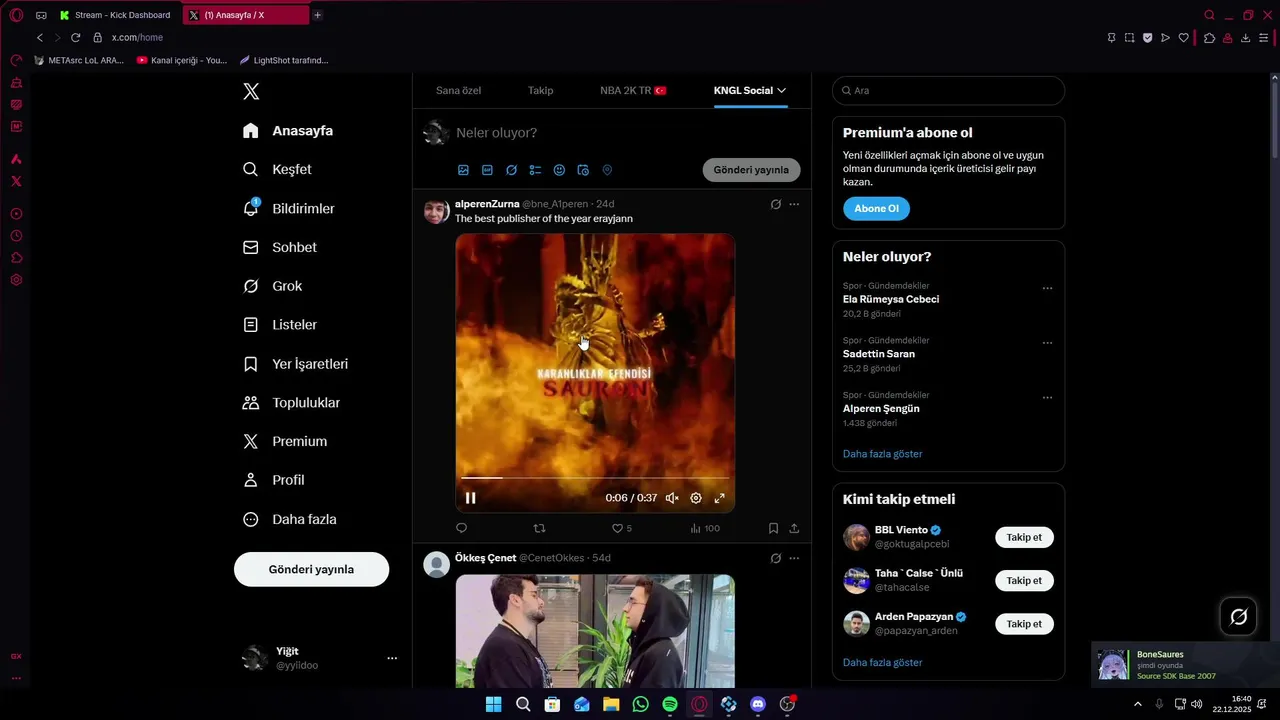Open more options for Sadettin Saran trend
Image resolution: width=1280 pixels, height=720 pixels.
1047,342
